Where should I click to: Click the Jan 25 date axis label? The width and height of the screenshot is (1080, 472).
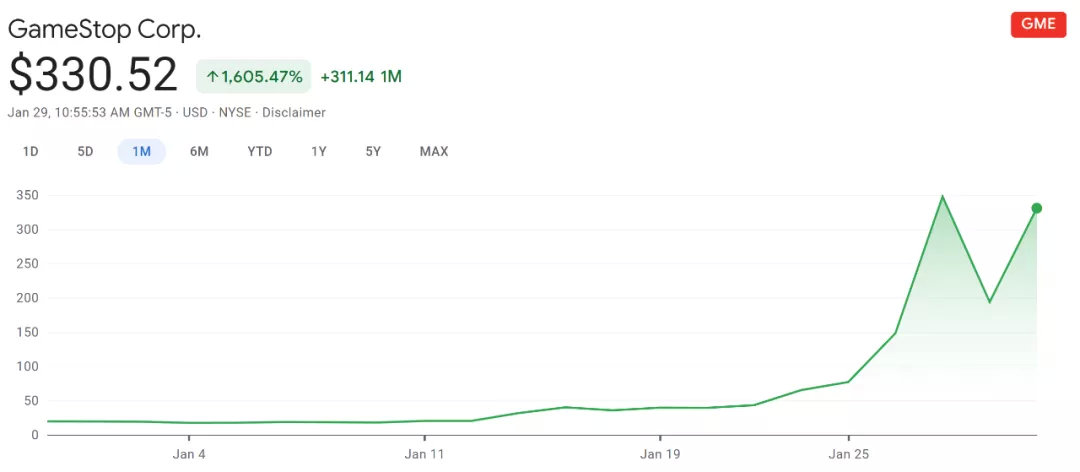(848, 454)
